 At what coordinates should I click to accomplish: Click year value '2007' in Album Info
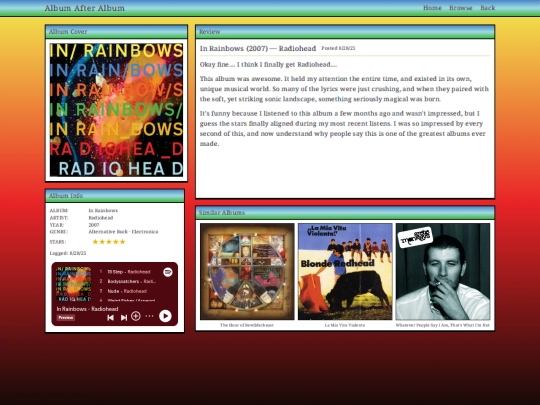(94, 225)
